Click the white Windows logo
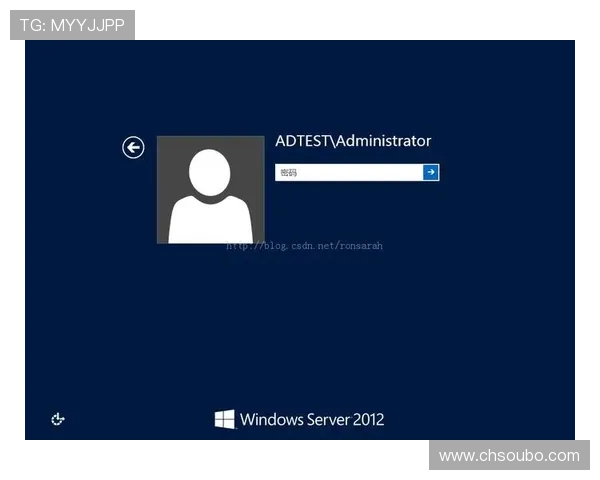This screenshot has height=480, width=600. point(225,419)
